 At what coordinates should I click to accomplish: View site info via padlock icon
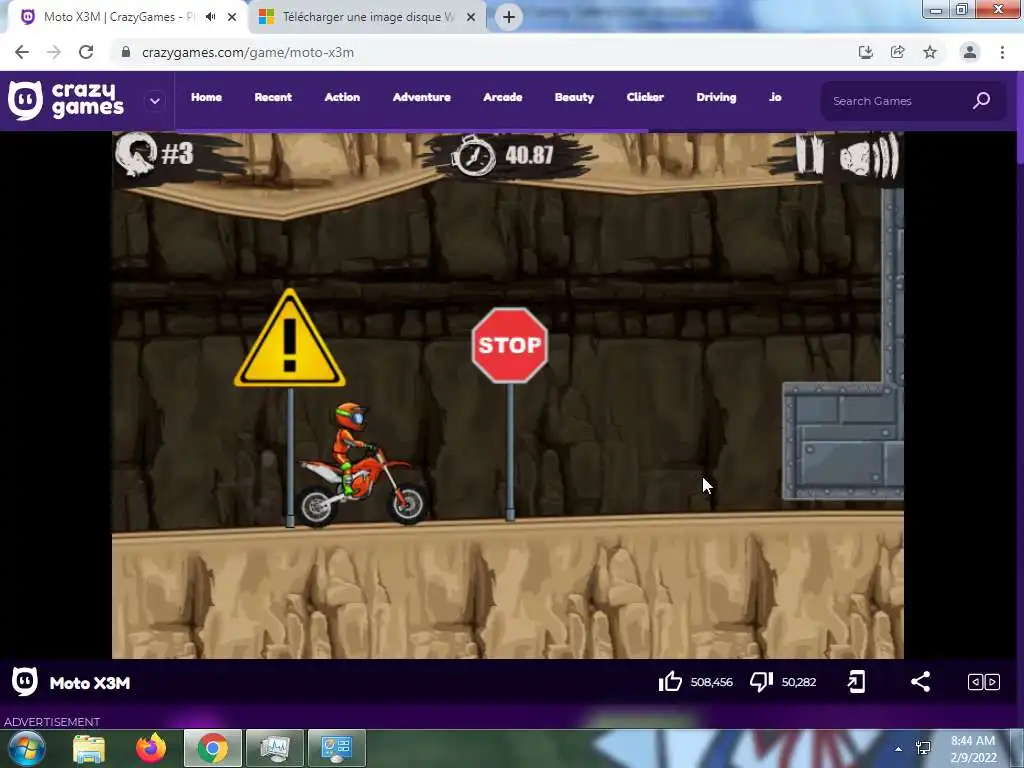125,52
